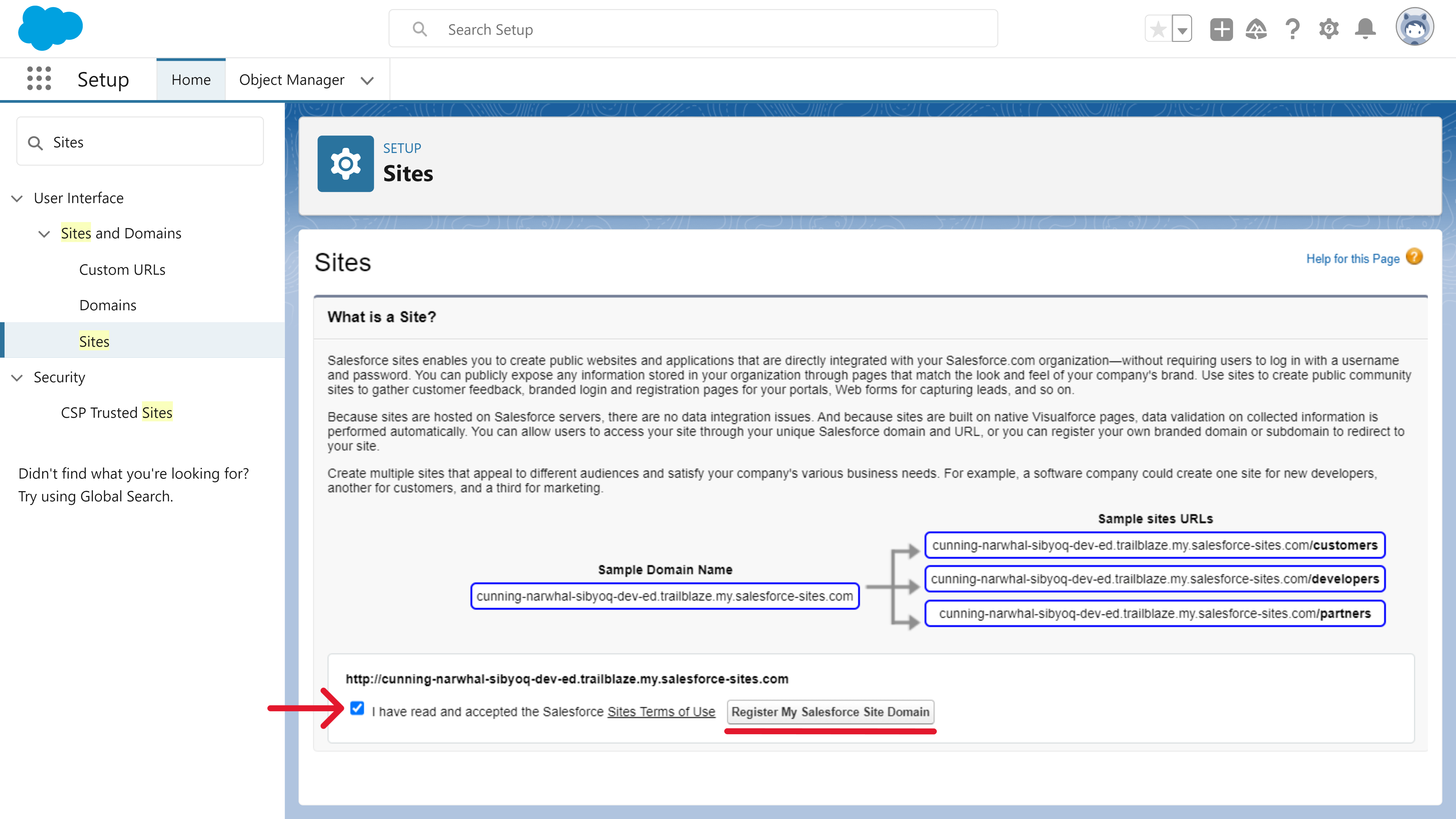Click the SETUP breadcrumb label
This screenshot has width=1456, height=819.
pyautogui.click(x=402, y=148)
